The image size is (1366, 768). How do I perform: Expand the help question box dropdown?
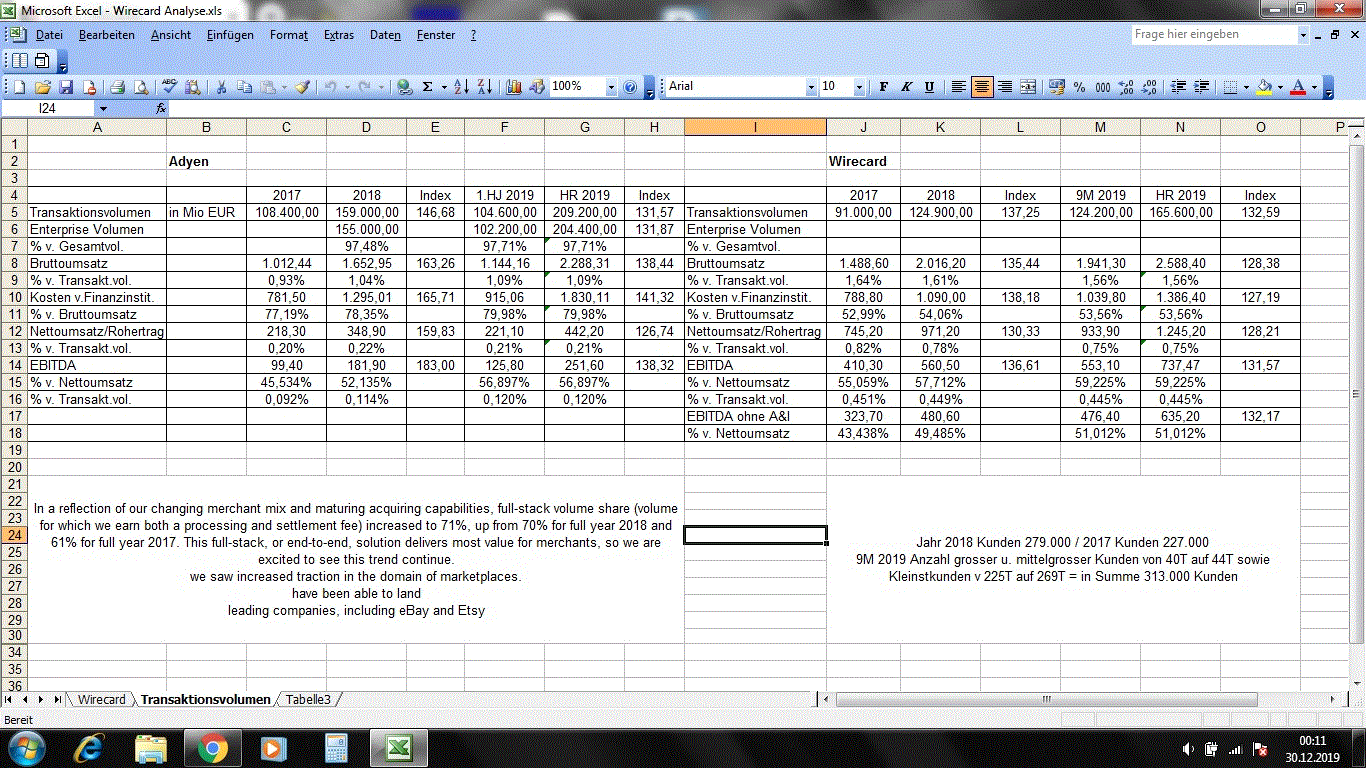[1303, 34]
